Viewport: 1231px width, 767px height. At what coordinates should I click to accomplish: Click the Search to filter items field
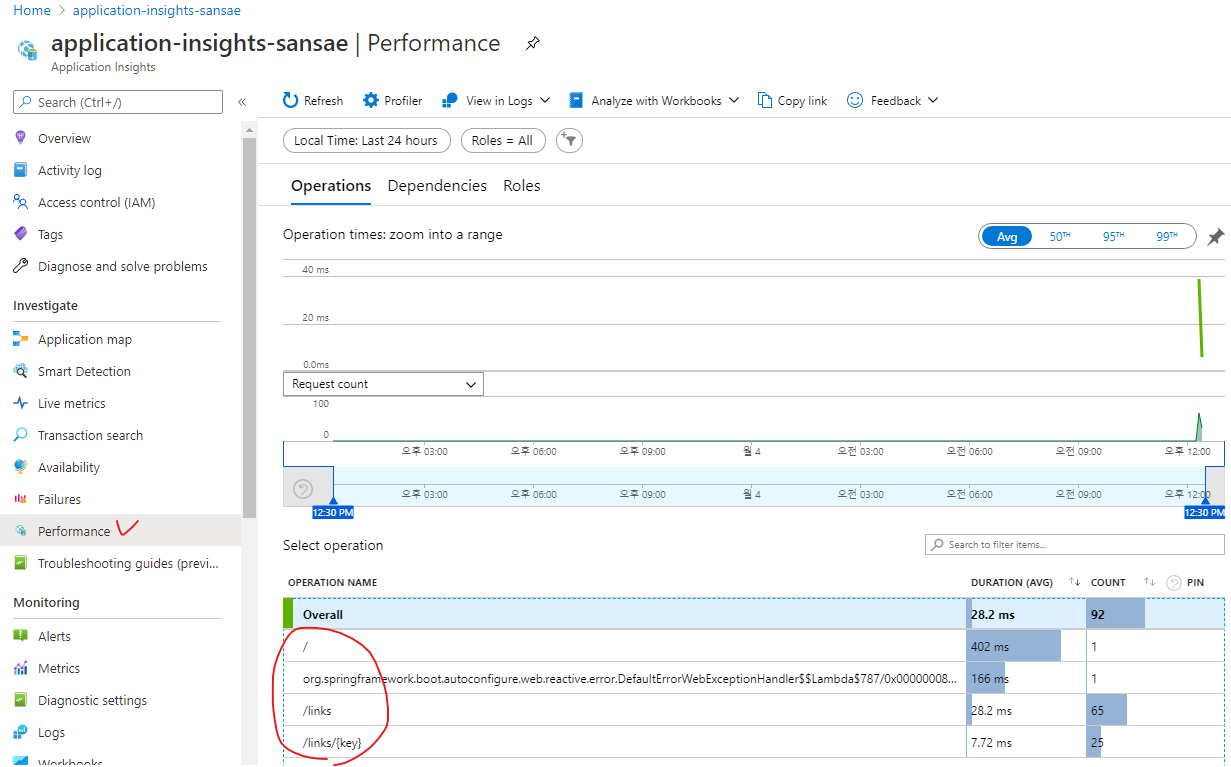click(x=1074, y=544)
